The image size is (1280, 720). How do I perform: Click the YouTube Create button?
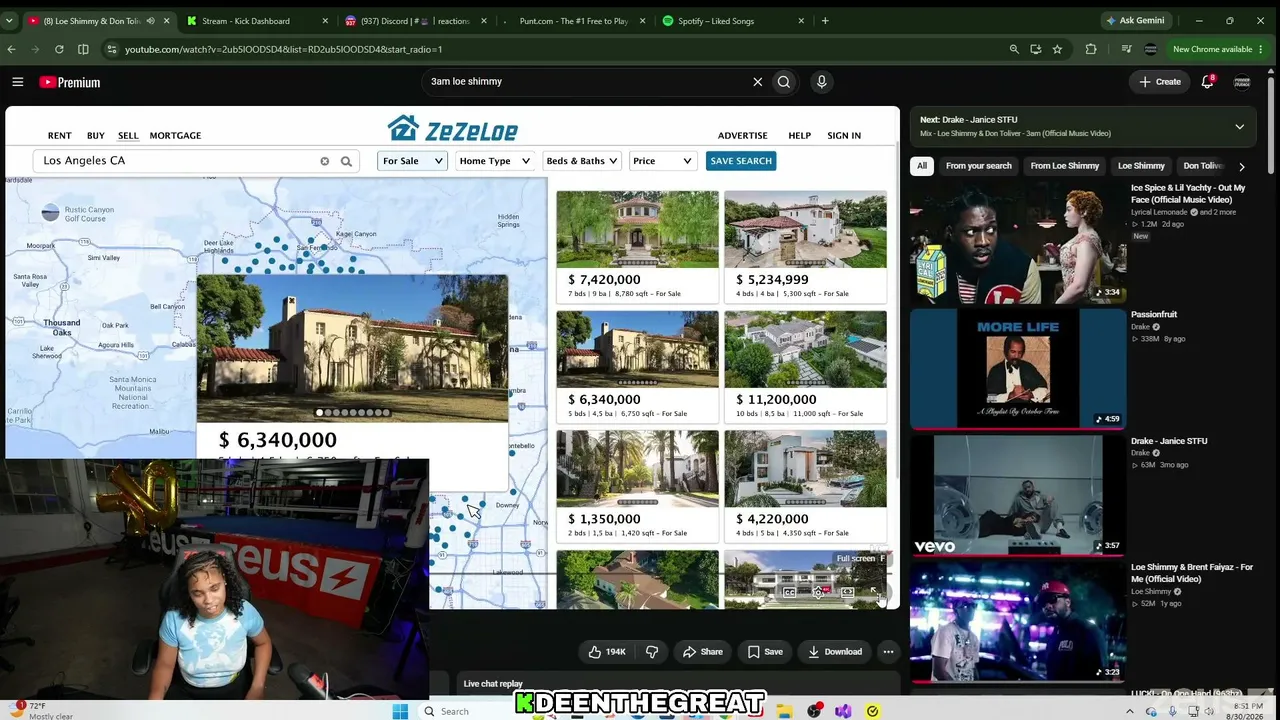coord(1160,82)
